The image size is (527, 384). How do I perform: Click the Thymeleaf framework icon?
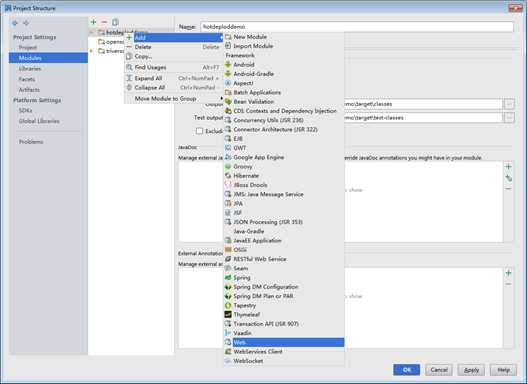228,315
